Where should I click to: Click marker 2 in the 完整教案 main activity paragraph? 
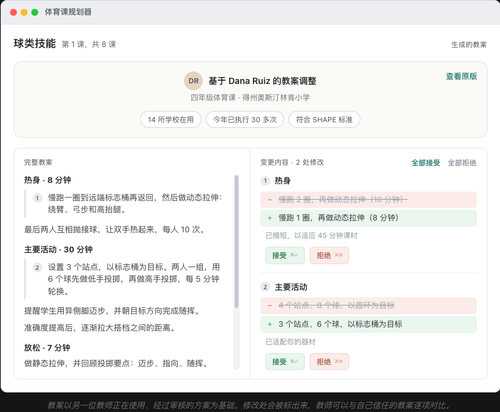coord(37,267)
